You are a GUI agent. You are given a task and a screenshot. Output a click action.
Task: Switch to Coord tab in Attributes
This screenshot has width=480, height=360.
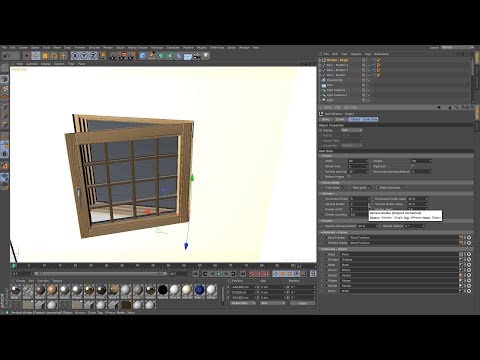(340, 119)
